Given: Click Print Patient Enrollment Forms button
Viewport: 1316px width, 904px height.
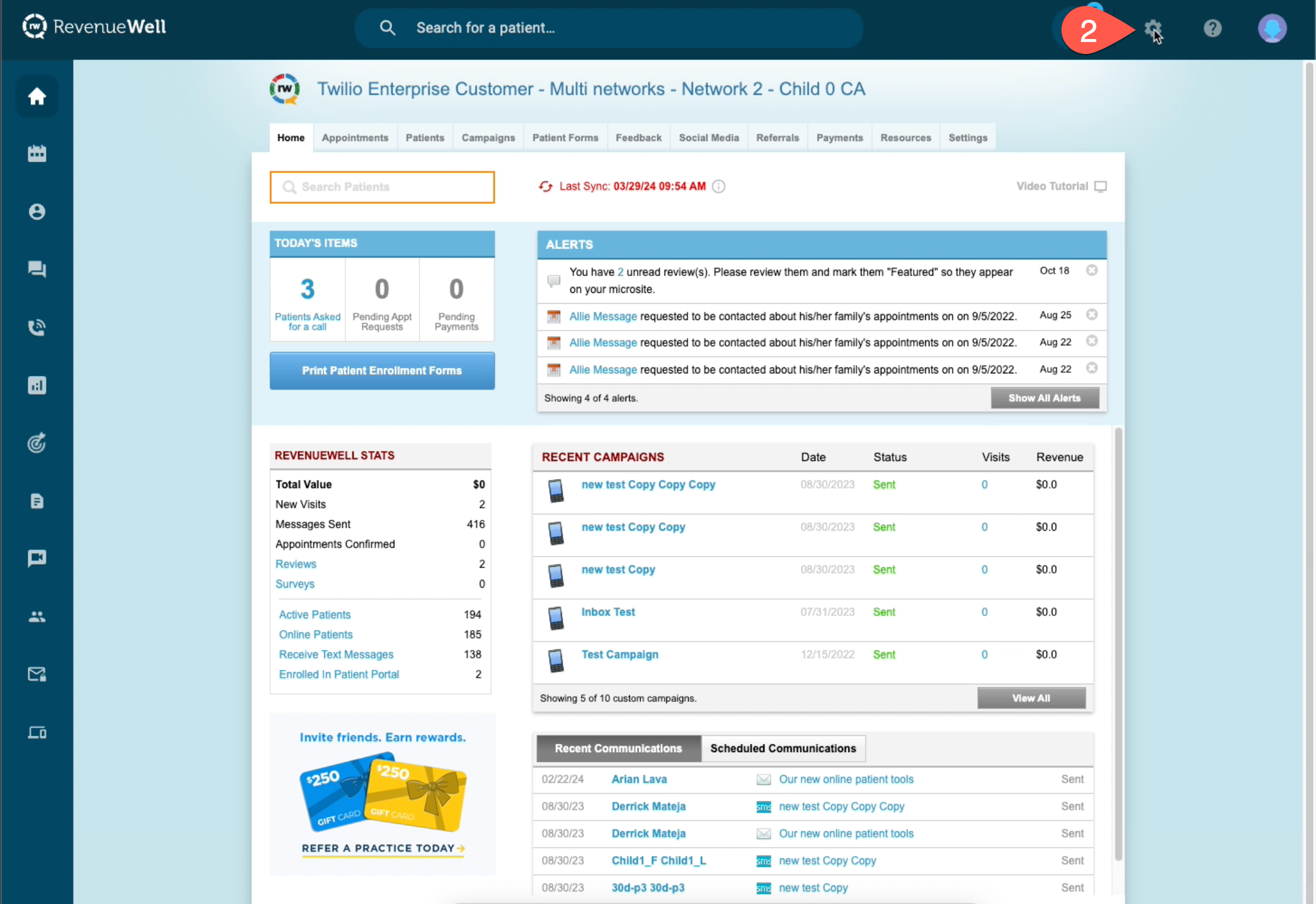Looking at the screenshot, I should pyautogui.click(x=382, y=370).
